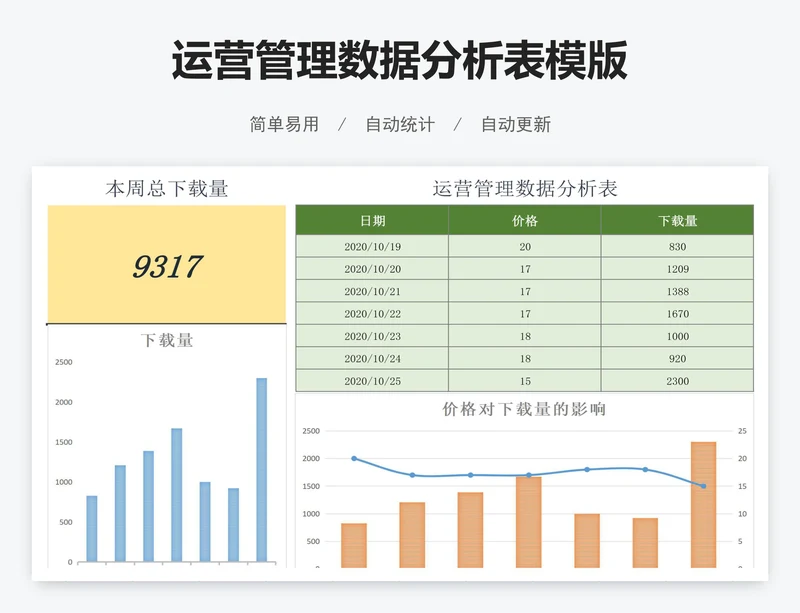Select date cell 2020/10/22

tap(372, 314)
